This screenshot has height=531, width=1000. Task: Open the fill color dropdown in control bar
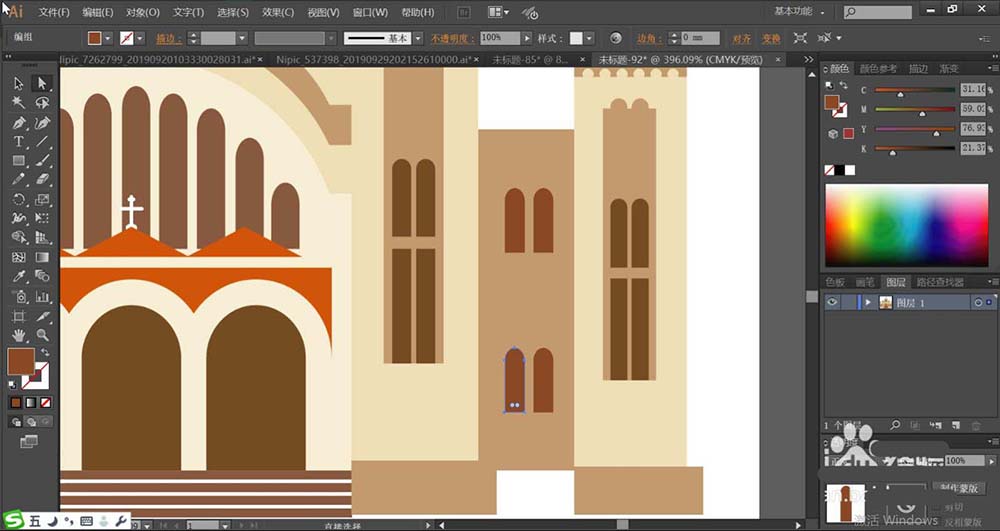109,38
